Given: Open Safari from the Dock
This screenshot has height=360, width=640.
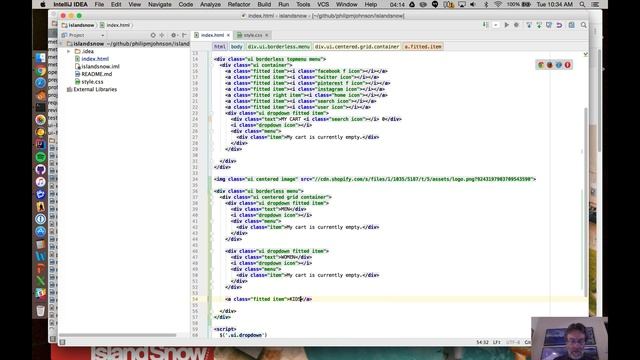Looking at the screenshot, I should [x=40, y=83].
